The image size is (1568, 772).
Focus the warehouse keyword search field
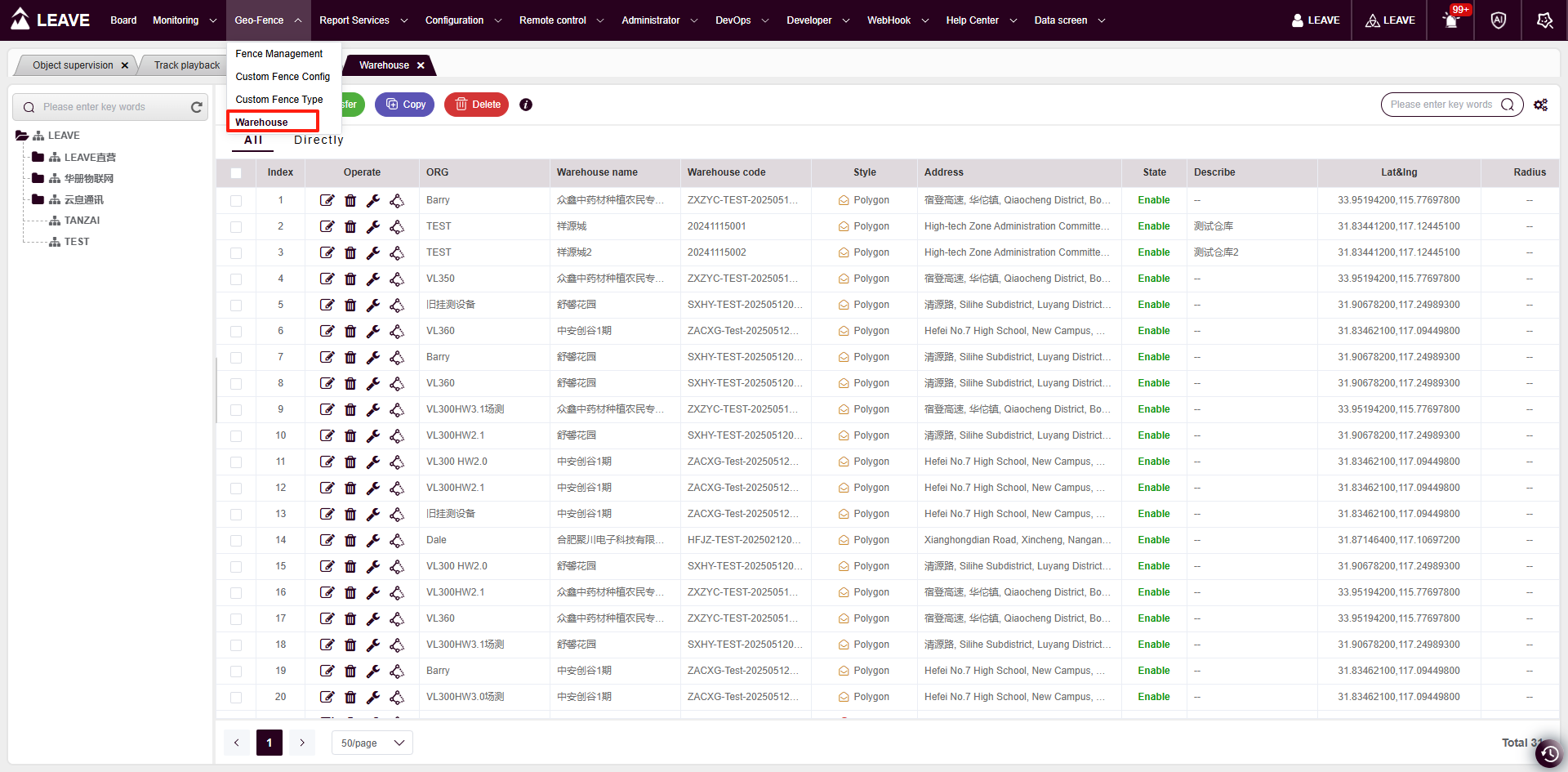click(x=1441, y=105)
